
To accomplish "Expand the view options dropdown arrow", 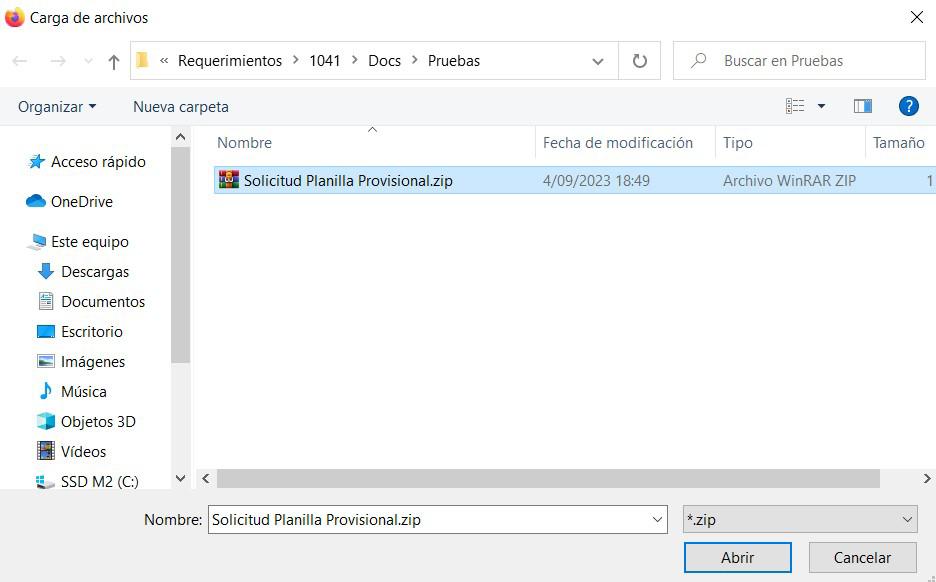I will click(821, 106).
